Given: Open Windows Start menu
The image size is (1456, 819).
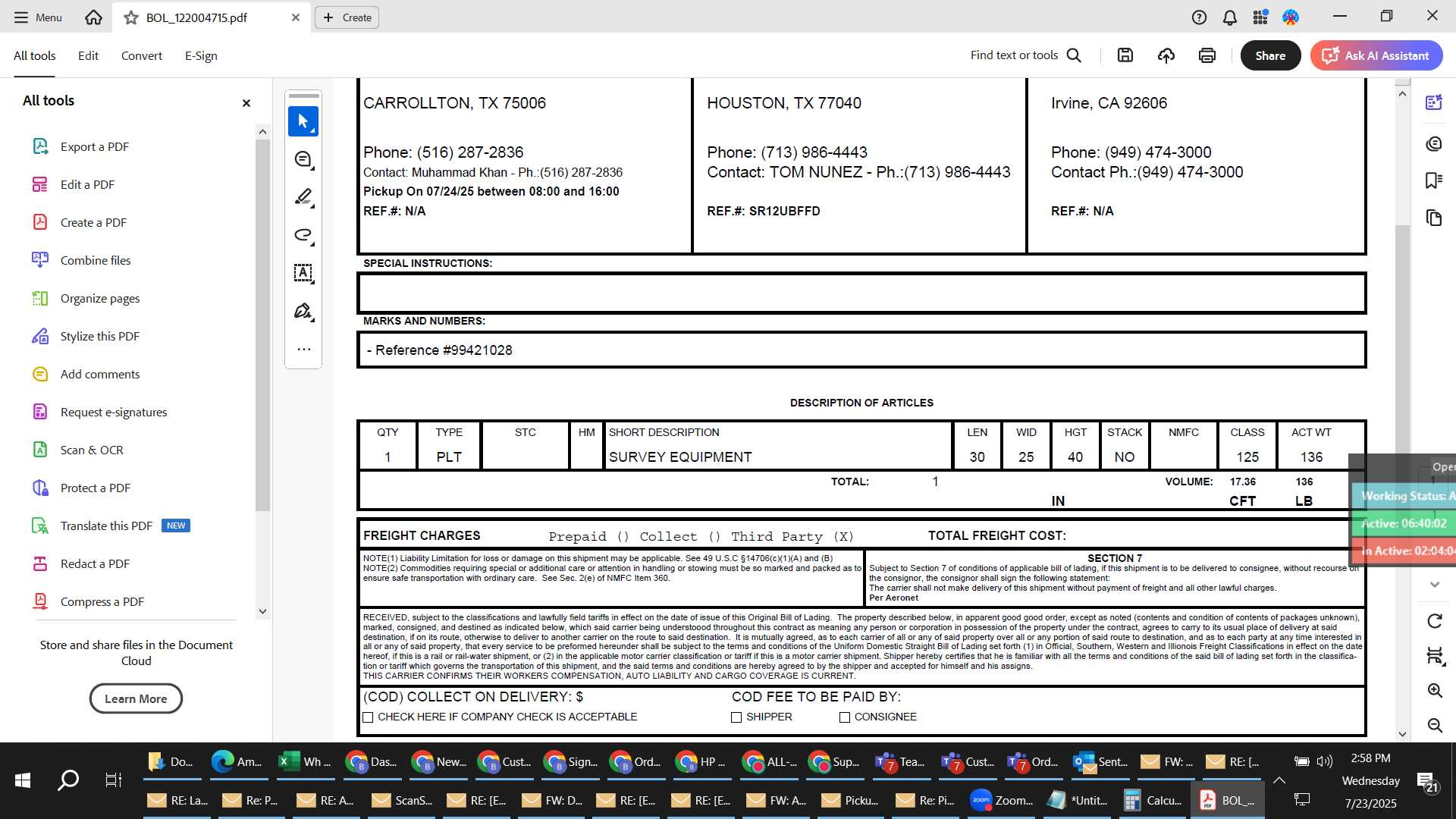Looking at the screenshot, I should click(23, 780).
